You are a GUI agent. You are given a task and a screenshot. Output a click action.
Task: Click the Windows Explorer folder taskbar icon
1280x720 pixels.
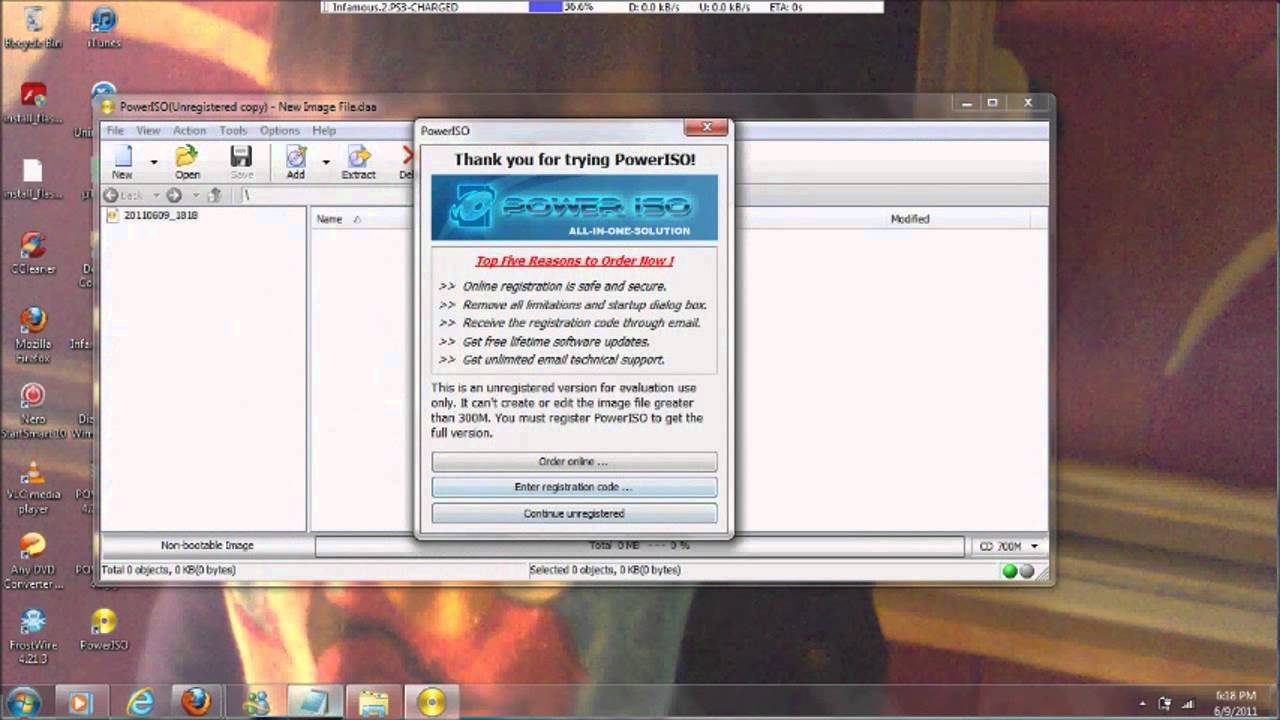(x=373, y=703)
